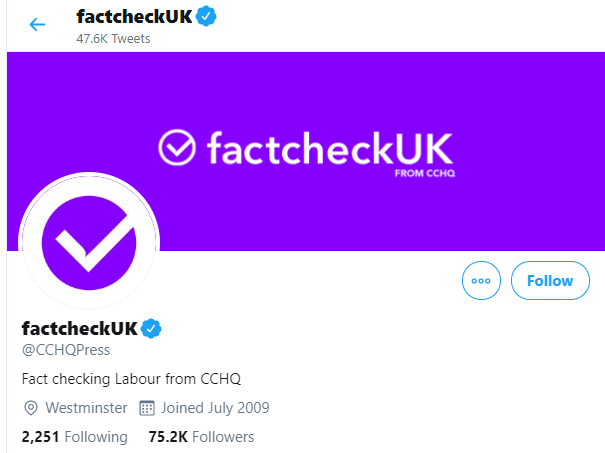View the 2,251 Following list
The width and height of the screenshot is (605, 453).
tap(74, 437)
